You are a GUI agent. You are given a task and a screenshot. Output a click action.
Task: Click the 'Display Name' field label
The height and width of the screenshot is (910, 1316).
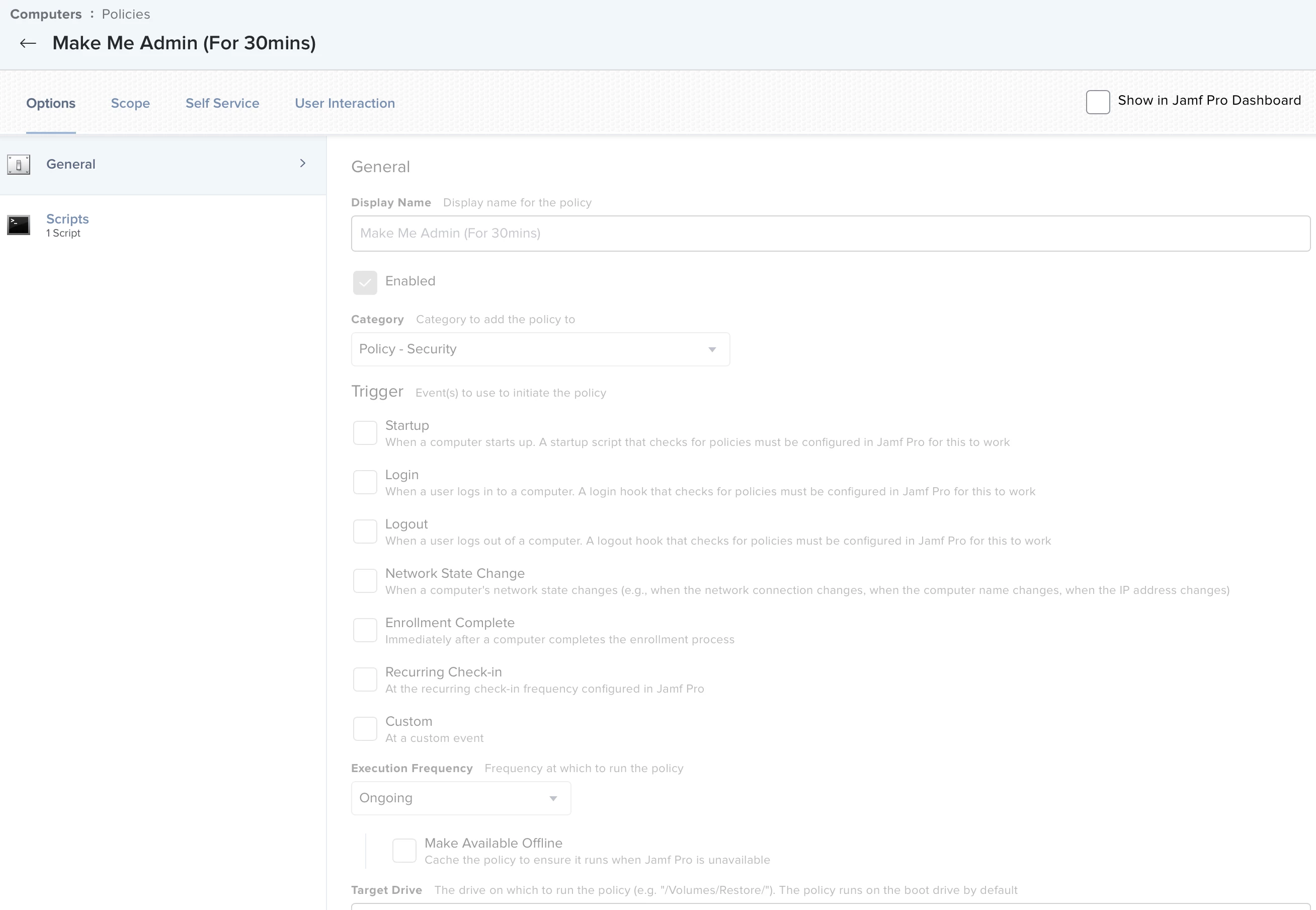(x=391, y=202)
